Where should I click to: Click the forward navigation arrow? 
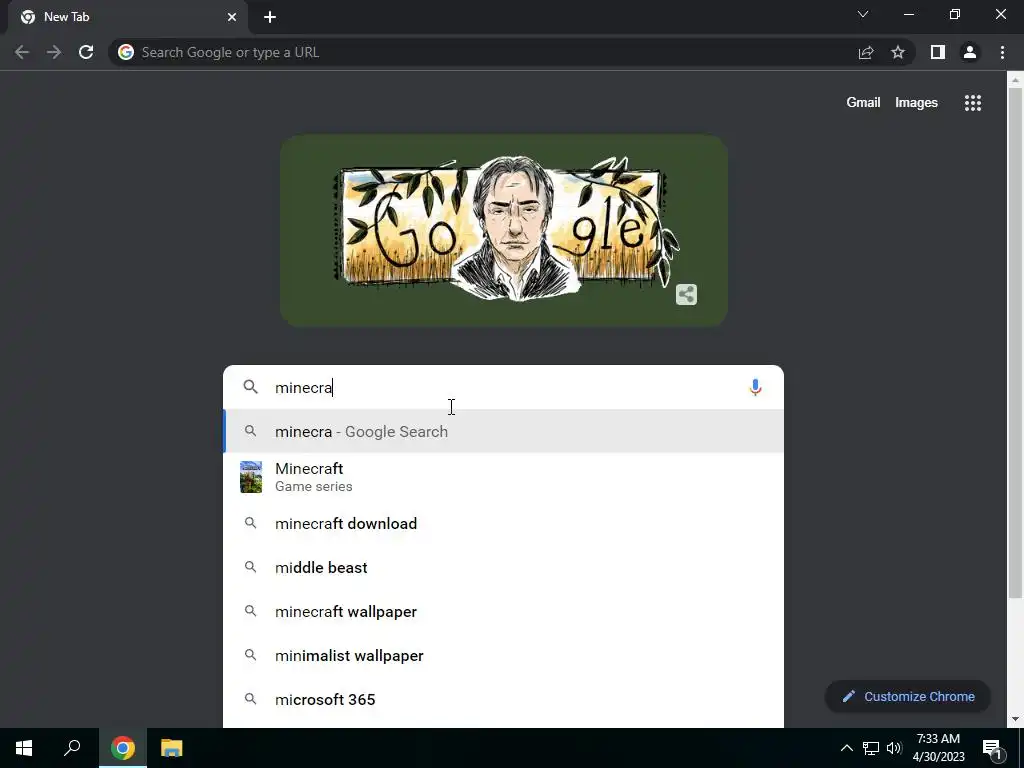point(54,52)
